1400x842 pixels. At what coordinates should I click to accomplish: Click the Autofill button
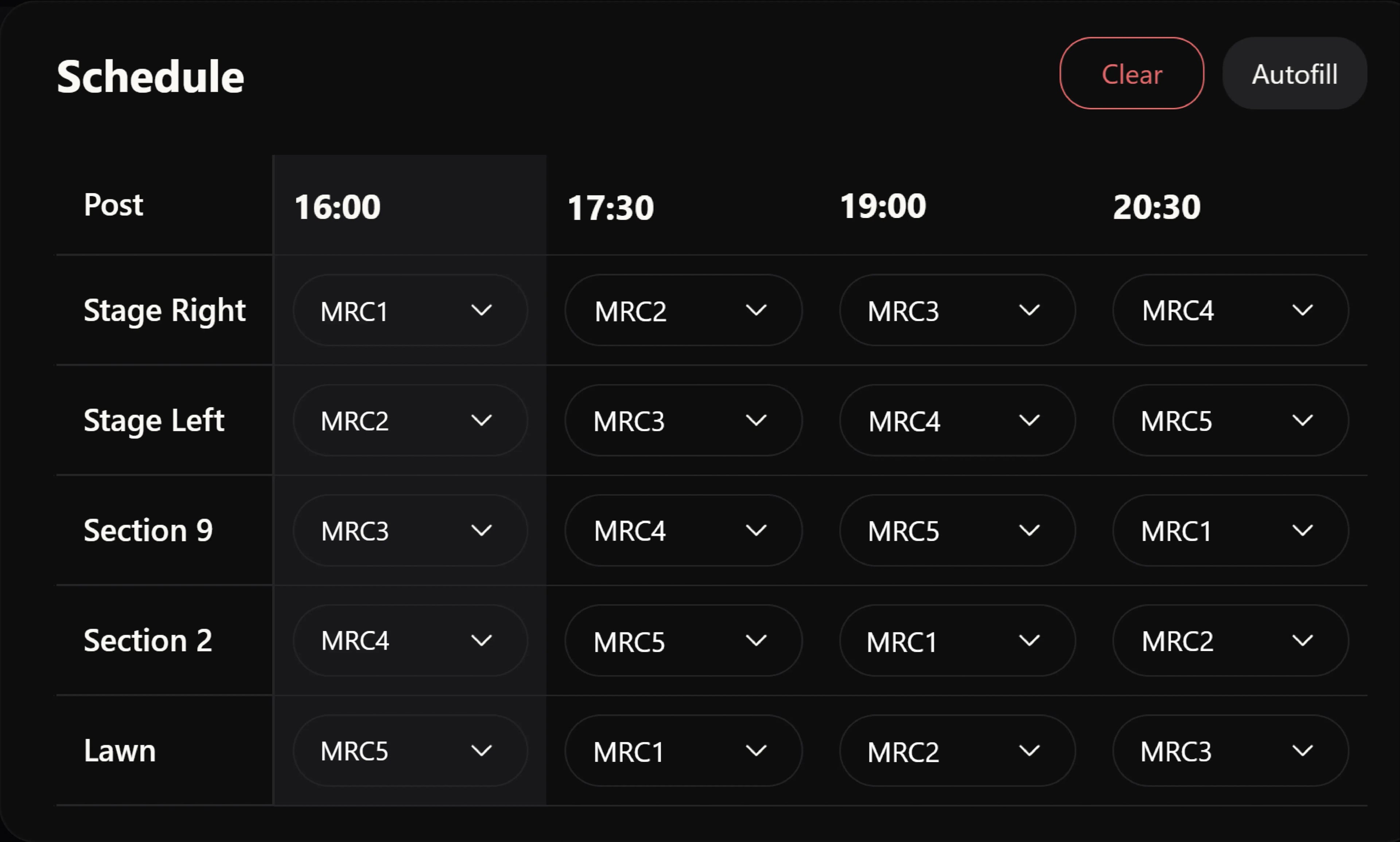1294,73
